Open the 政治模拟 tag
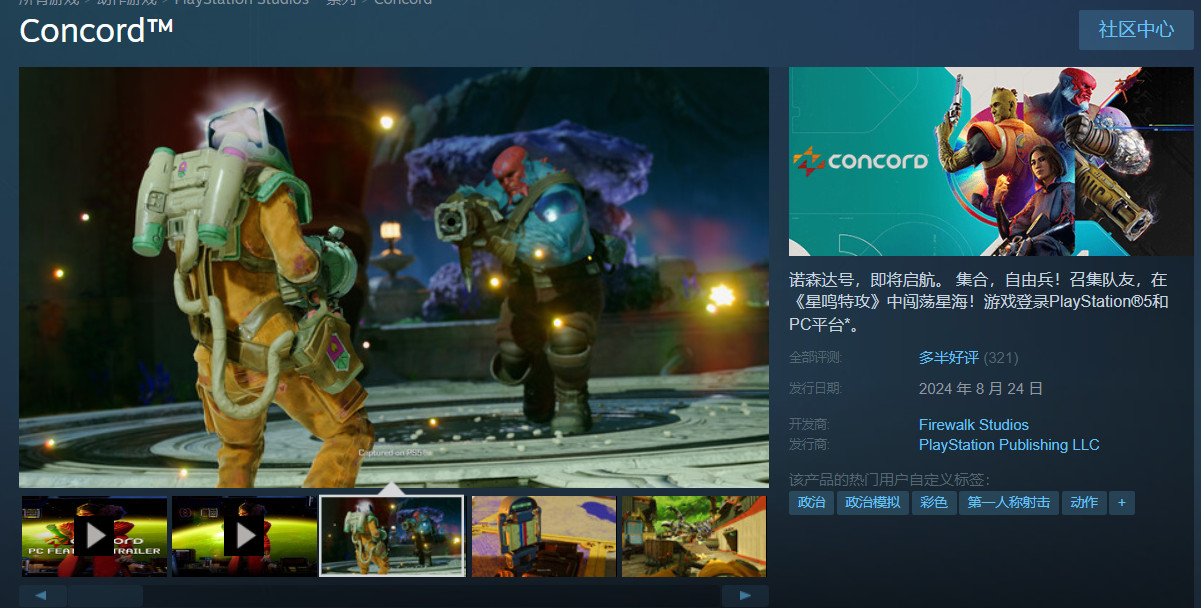This screenshot has width=1201, height=608. (x=873, y=503)
